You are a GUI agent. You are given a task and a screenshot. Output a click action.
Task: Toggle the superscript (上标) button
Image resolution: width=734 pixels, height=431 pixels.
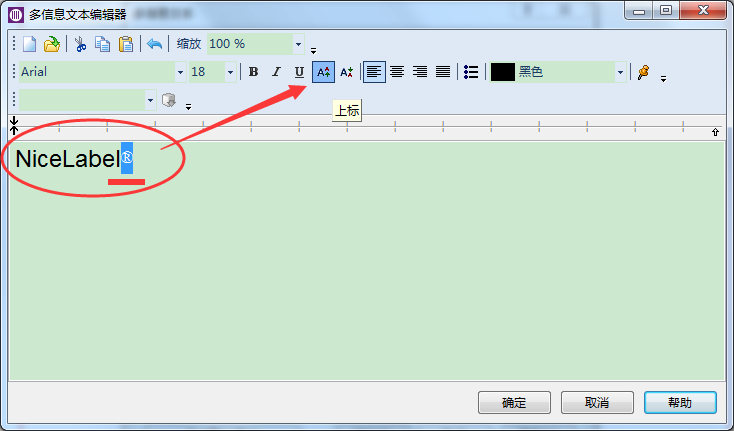pos(323,72)
